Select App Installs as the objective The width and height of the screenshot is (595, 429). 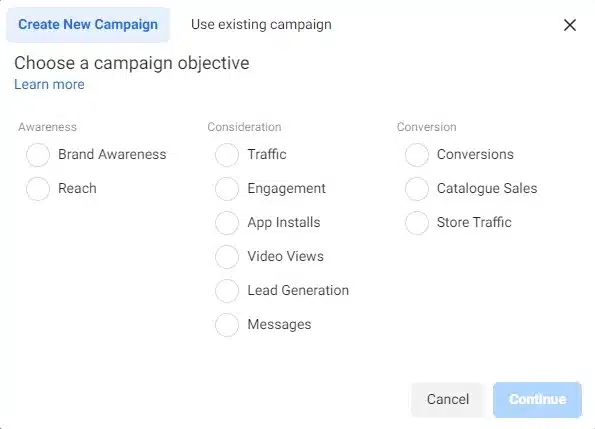227,223
